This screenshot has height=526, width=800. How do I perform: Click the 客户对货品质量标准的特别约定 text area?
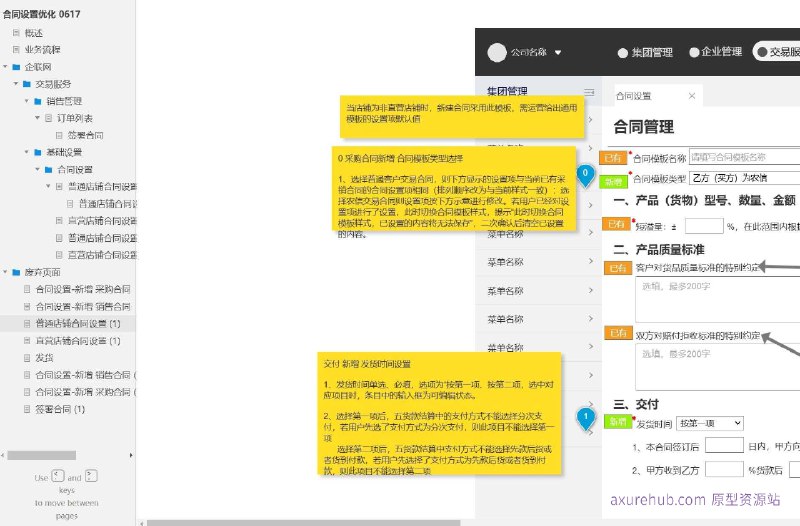[x=718, y=300]
